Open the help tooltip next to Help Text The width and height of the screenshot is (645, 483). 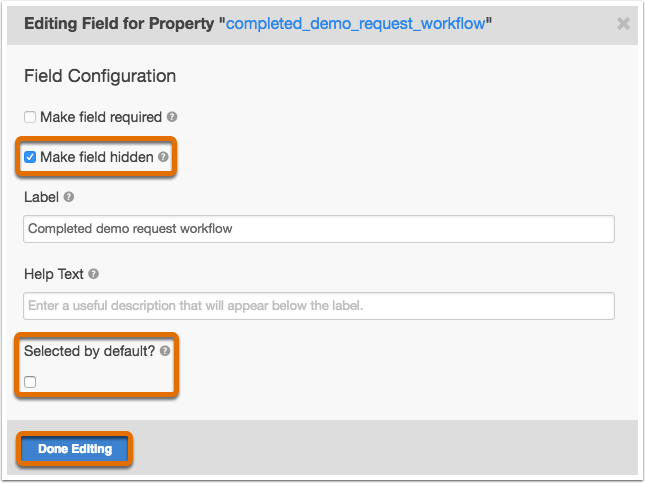(94, 274)
